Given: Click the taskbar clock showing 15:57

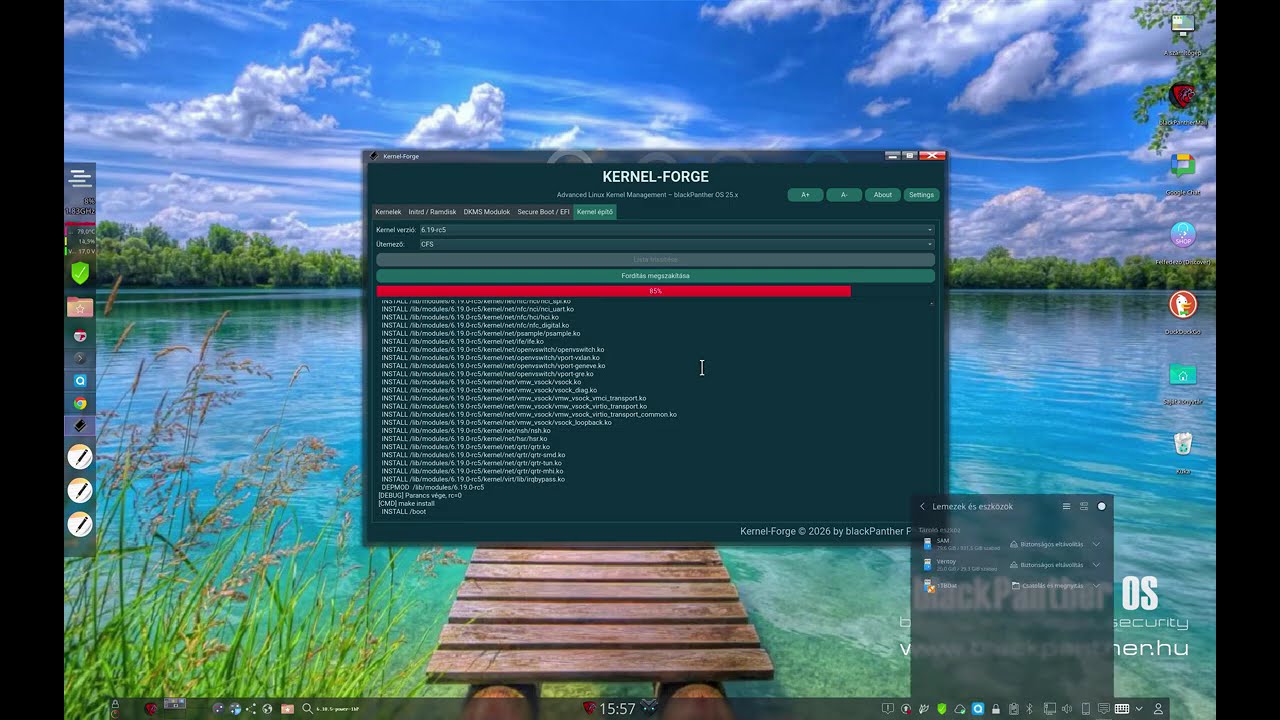Looking at the screenshot, I should click(x=617, y=709).
